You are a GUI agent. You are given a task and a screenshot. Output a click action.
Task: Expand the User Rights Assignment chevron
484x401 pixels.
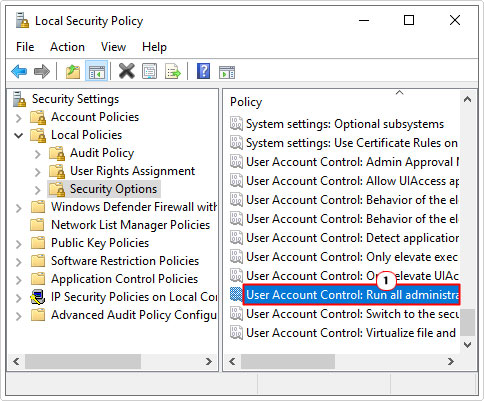click(x=38, y=172)
